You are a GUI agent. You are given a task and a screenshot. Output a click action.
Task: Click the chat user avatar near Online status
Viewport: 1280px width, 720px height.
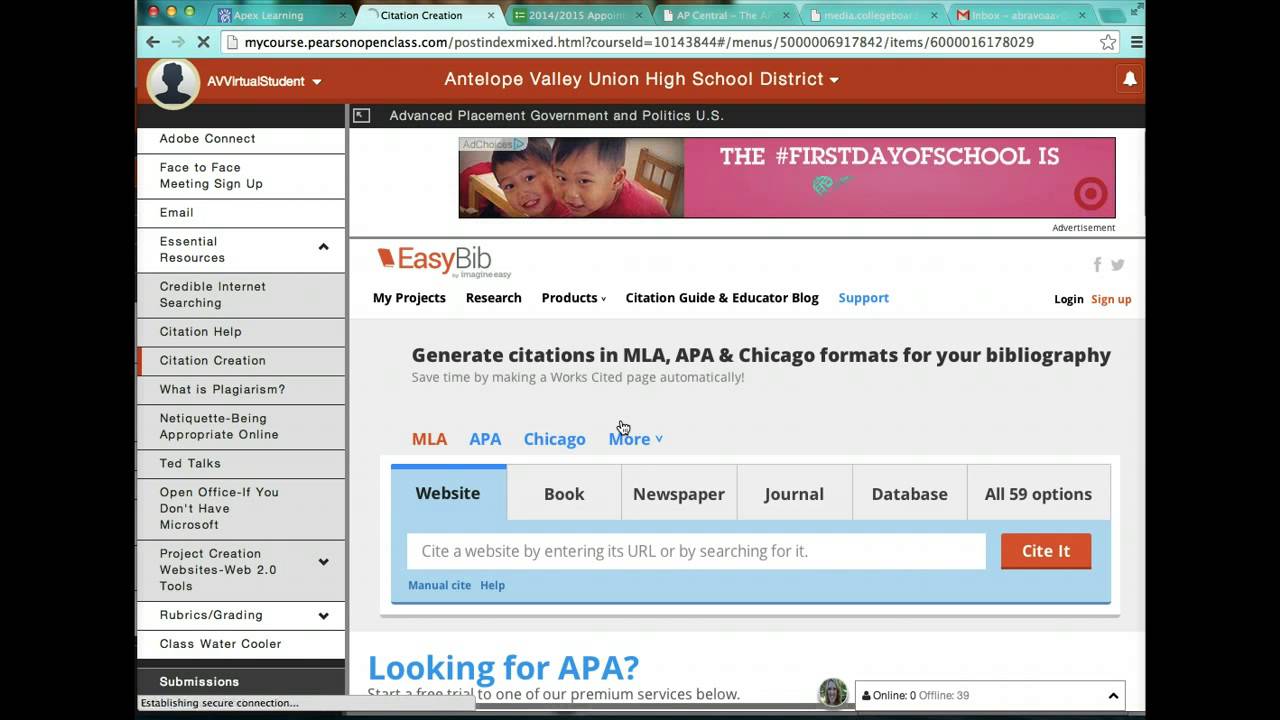point(833,693)
